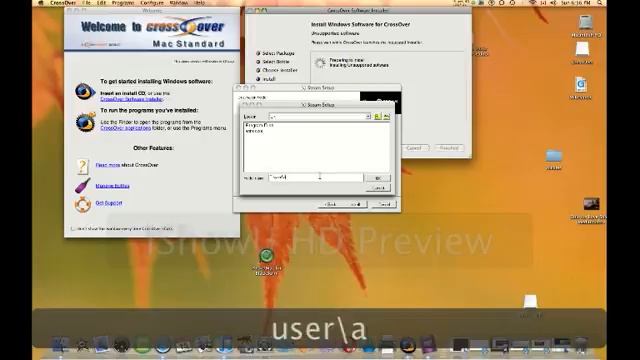640x360 pixels.
Task: Click the run programs icon in Welcome
Action: click(x=85, y=122)
